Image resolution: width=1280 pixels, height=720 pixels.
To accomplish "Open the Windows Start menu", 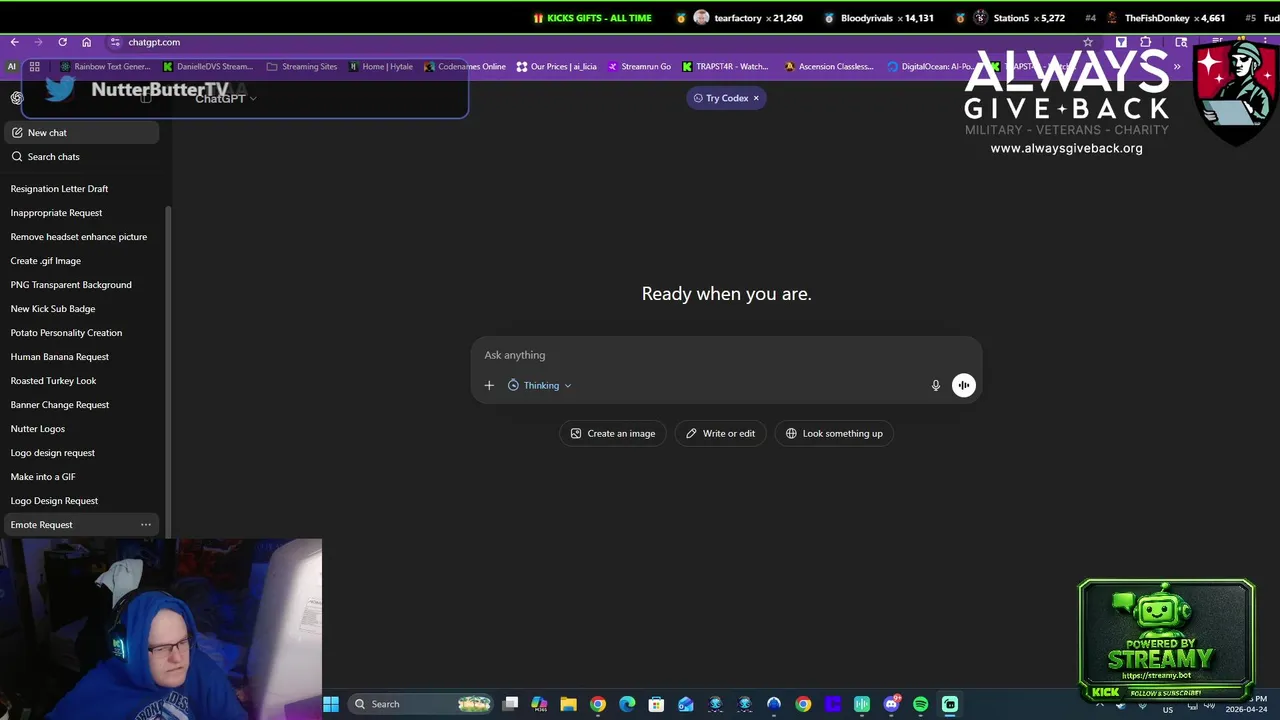I will [330, 704].
